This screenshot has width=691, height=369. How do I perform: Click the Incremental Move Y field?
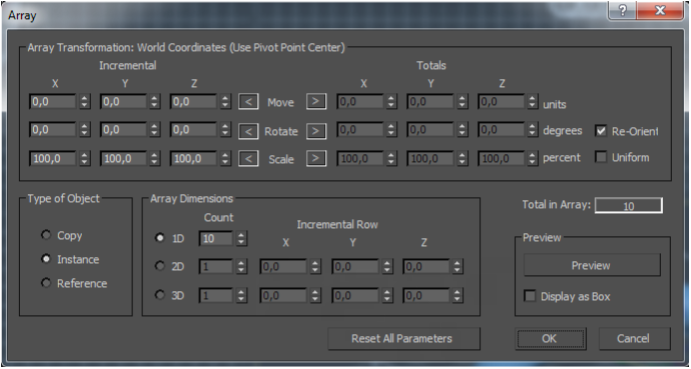[124, 102]
